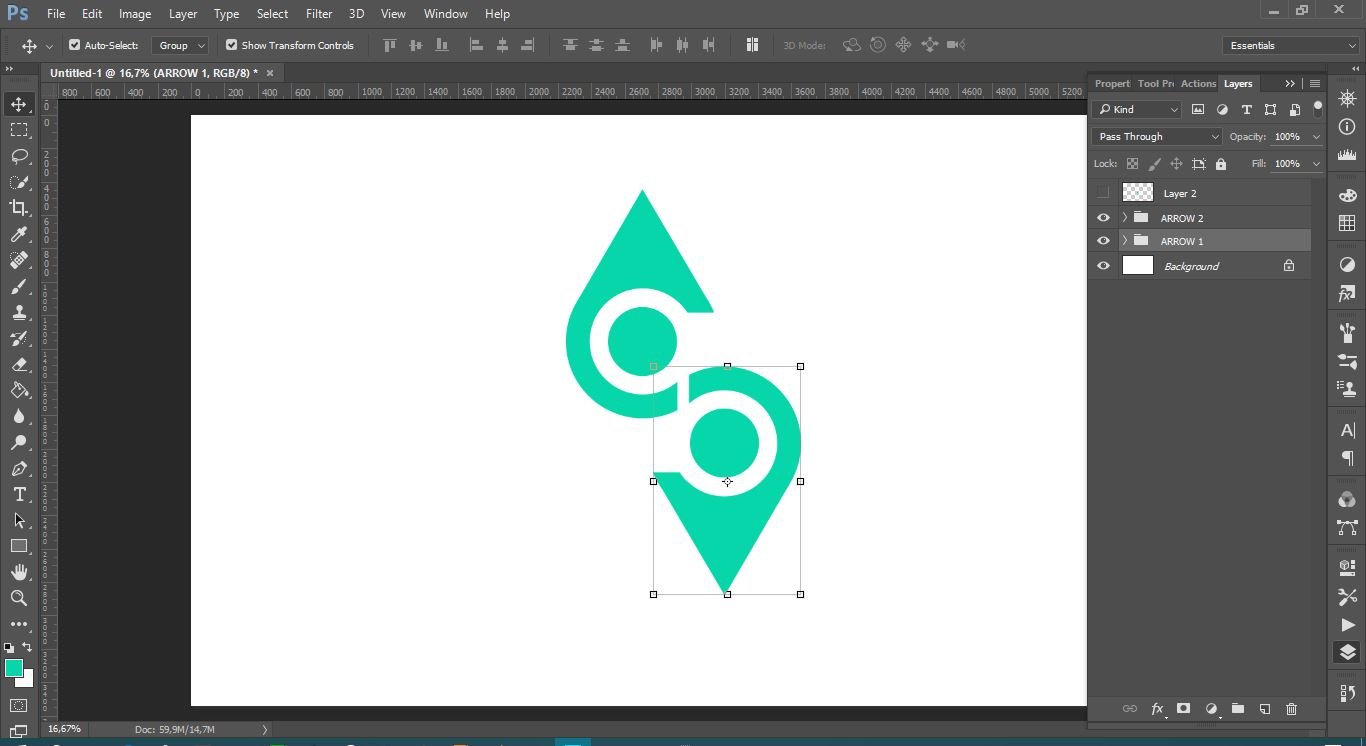Toggle Show Transform Controls checkbox
The height and width of the screenshot is (746, 1366).
(231, 45)
